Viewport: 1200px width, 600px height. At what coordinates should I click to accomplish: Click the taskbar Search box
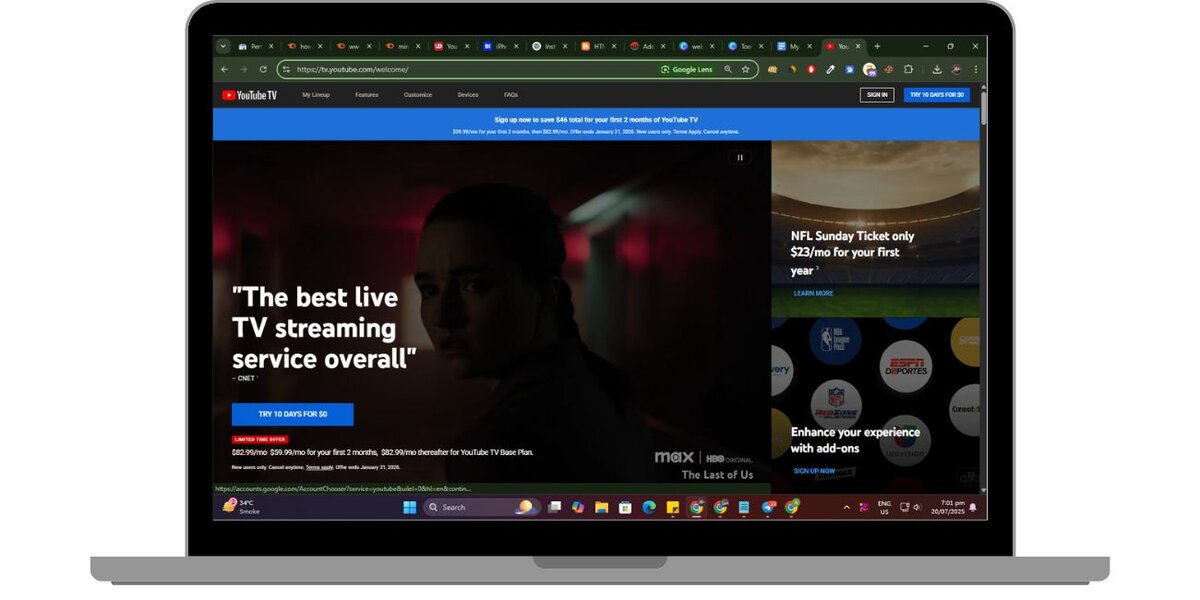click(483, 507)
